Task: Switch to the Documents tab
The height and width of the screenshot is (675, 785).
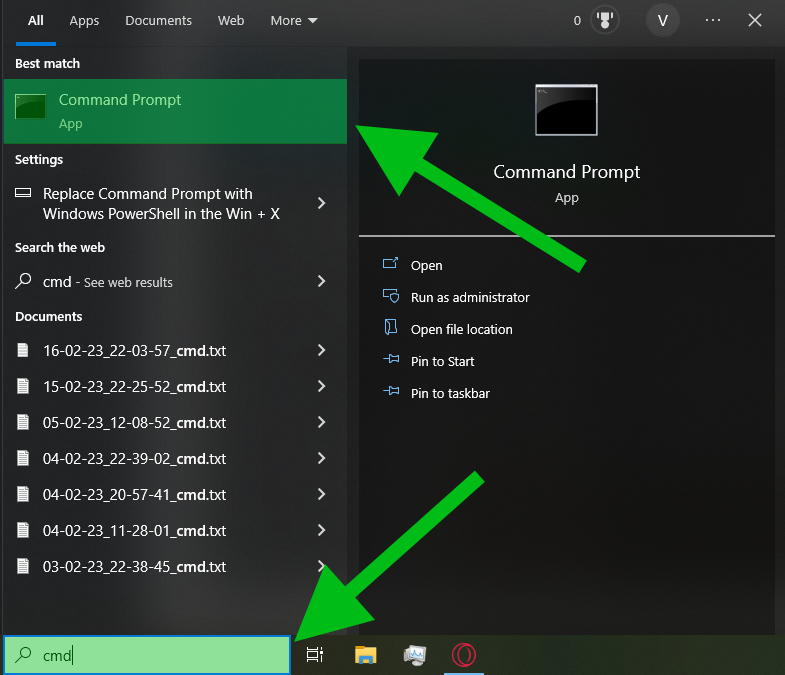Action: coord(158,21)
